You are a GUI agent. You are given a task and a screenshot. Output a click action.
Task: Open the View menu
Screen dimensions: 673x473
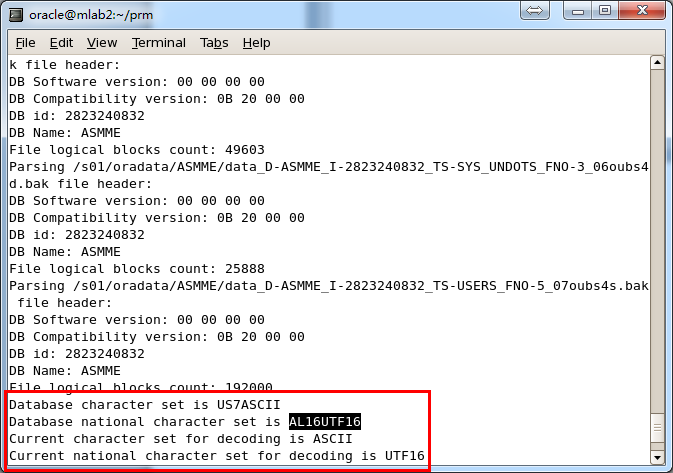101,43
